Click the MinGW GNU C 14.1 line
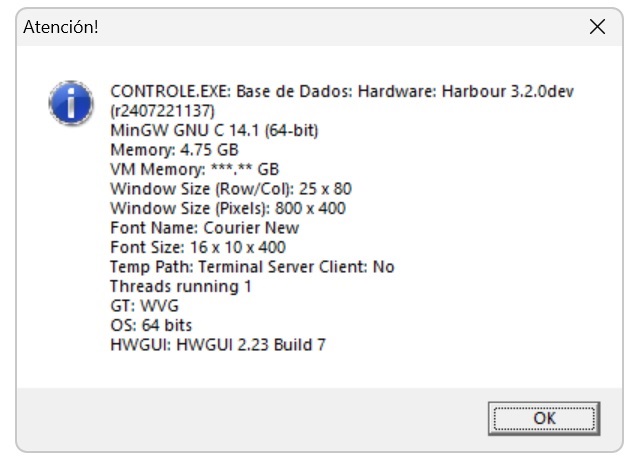Viewport: 628px width, 460px height. (x=214, y=130)
